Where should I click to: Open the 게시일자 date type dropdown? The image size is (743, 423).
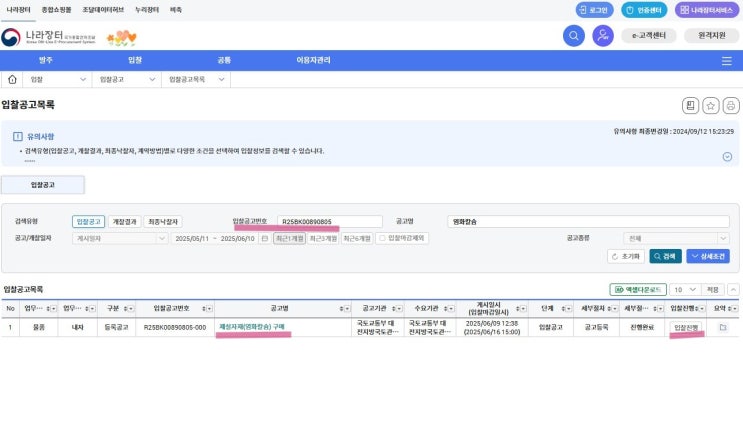119,239
